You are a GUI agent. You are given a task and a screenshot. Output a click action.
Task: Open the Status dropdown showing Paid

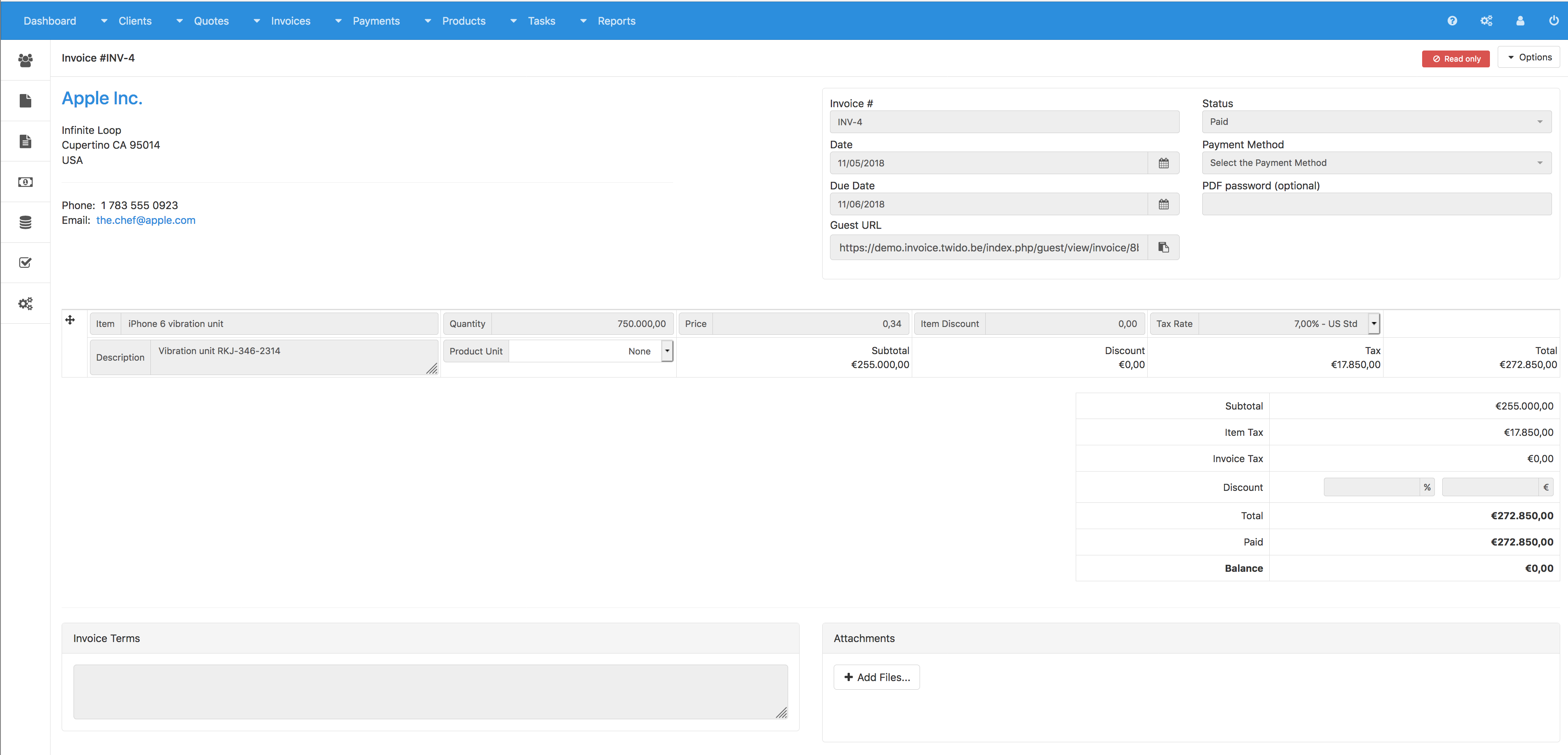tap(1376, 122)
